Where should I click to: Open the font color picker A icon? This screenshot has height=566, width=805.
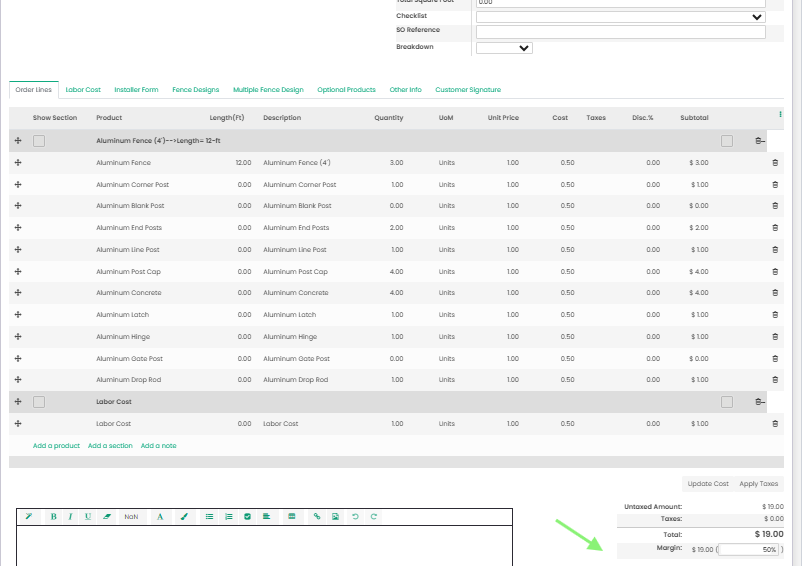(160, 517)
